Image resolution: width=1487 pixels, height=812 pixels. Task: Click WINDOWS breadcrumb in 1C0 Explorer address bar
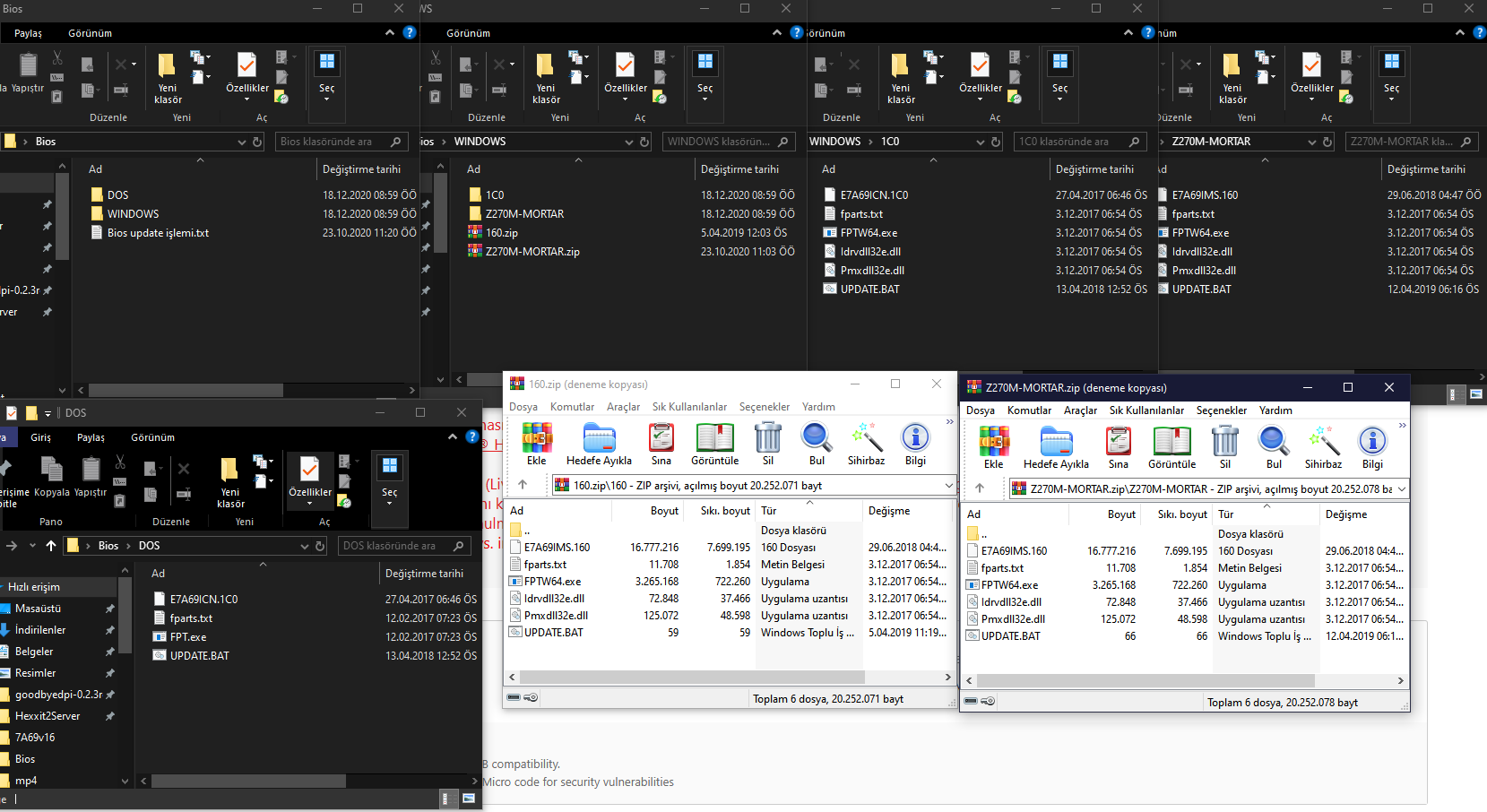click(x=834, y=142)
